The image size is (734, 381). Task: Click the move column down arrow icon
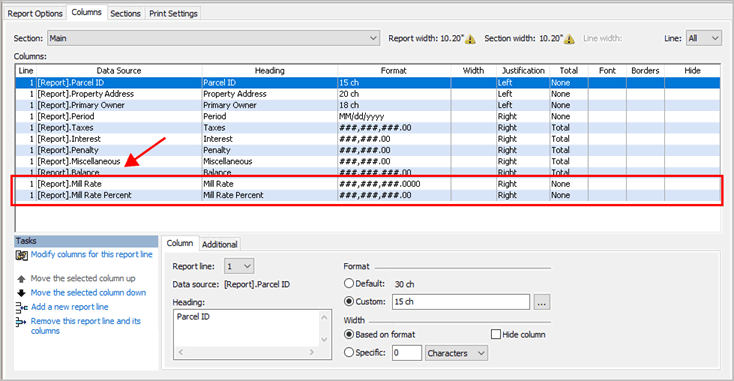pos(21,293)
